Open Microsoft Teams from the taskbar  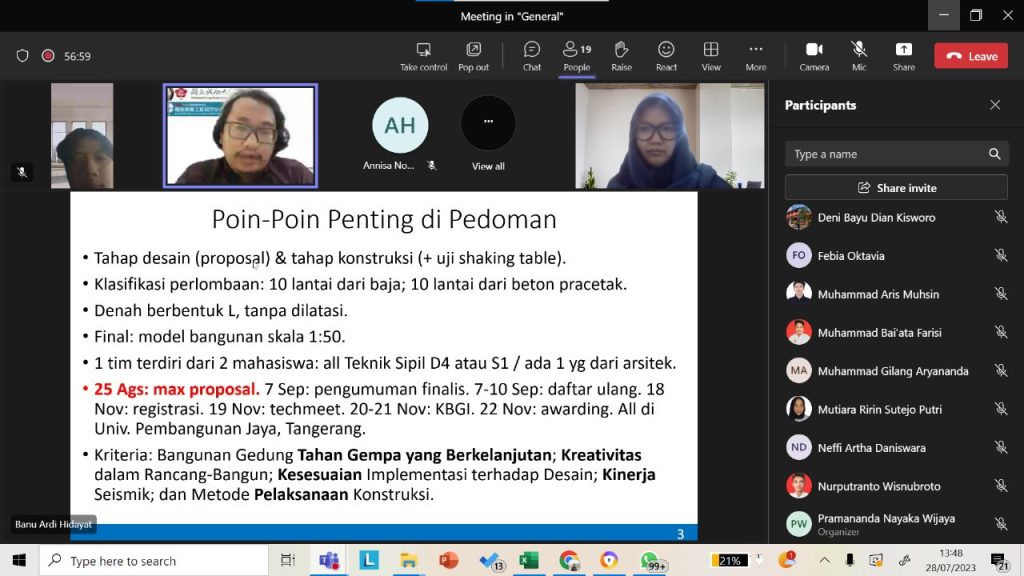(328, 560)
